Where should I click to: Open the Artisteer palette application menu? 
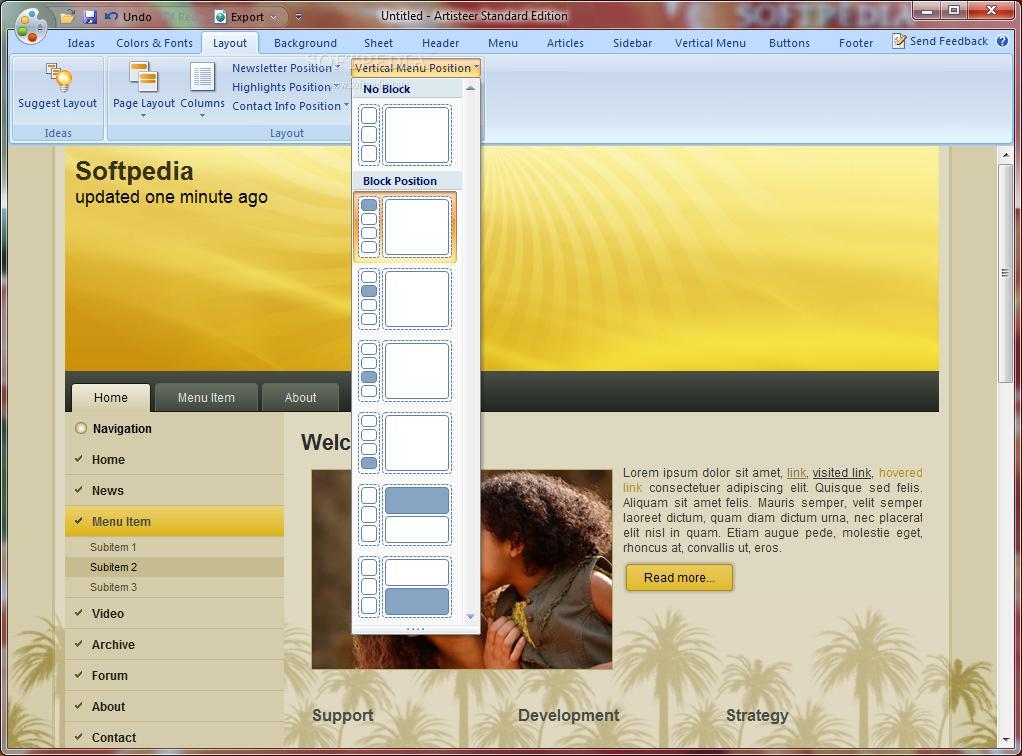point(30,26)
